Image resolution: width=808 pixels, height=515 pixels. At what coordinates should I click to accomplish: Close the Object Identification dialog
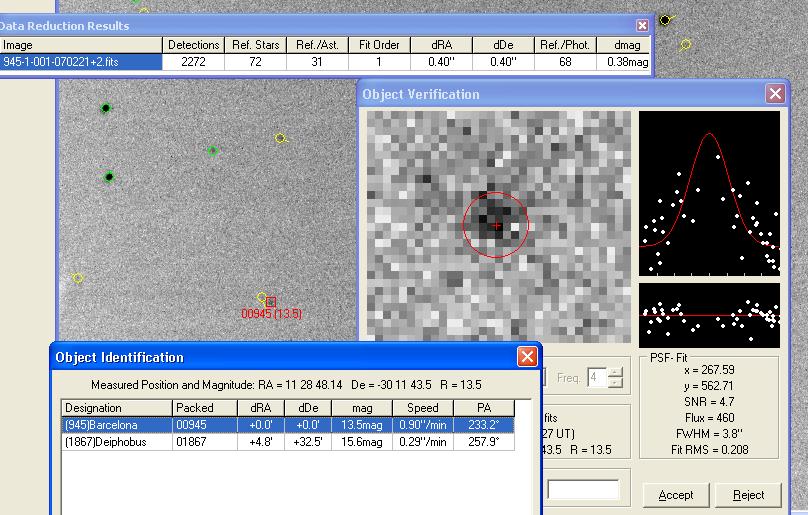click(x=527, y=357)
